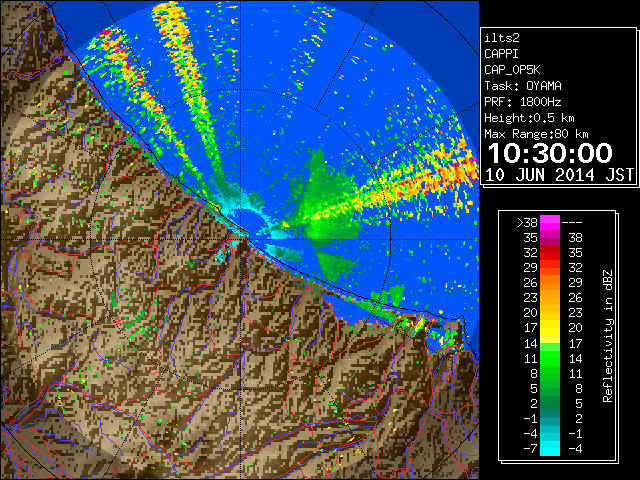
Task: Click the ">38" legend label
Action: 527,222
